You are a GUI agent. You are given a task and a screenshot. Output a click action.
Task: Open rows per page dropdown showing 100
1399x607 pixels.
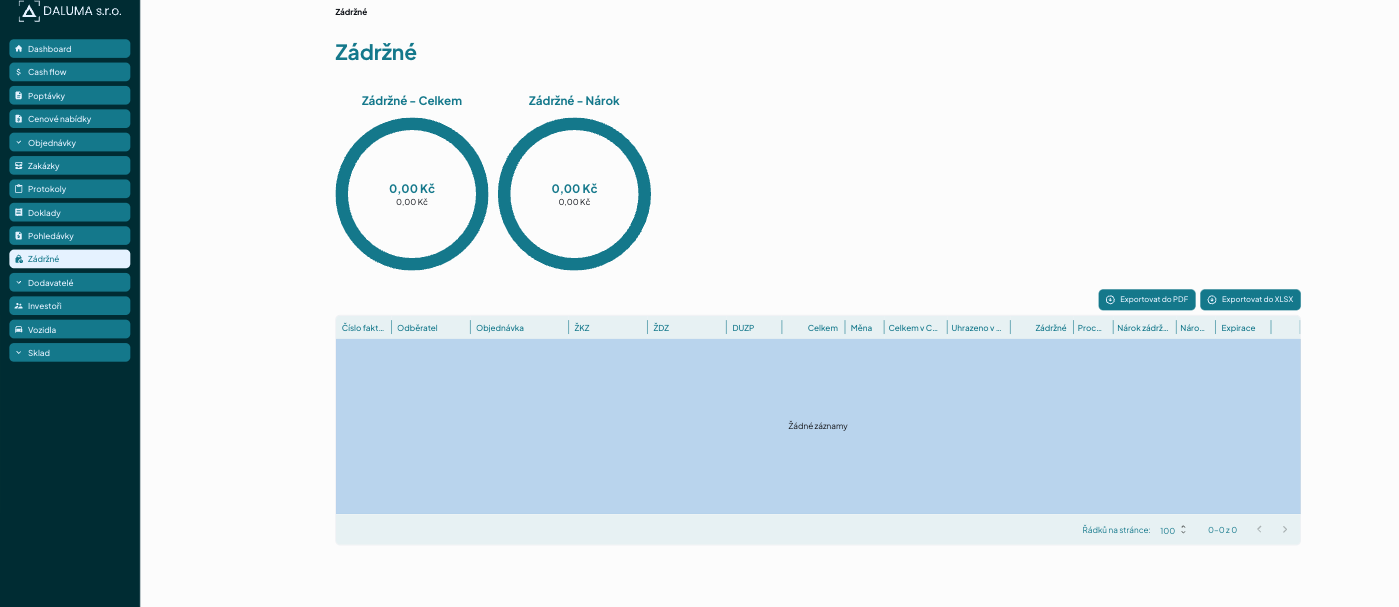[x=1173, y=530]
